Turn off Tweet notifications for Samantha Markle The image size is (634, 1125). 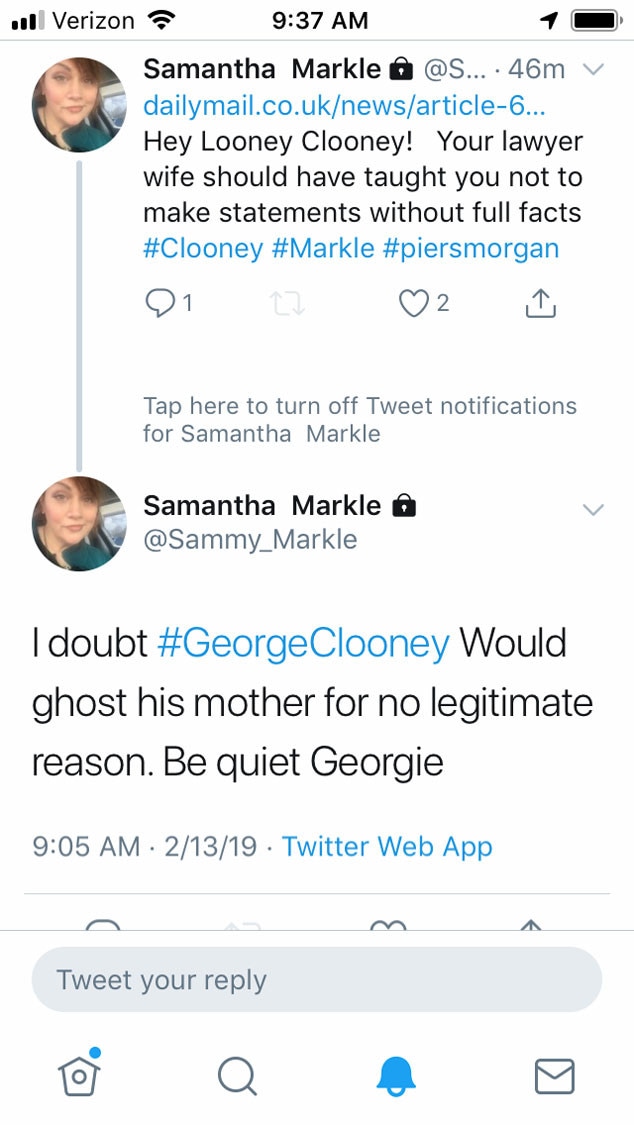(360, 420)
